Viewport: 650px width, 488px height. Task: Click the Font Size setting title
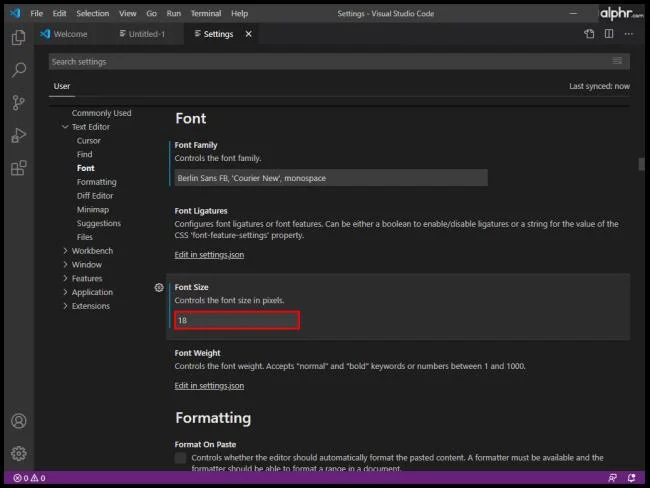191,287
